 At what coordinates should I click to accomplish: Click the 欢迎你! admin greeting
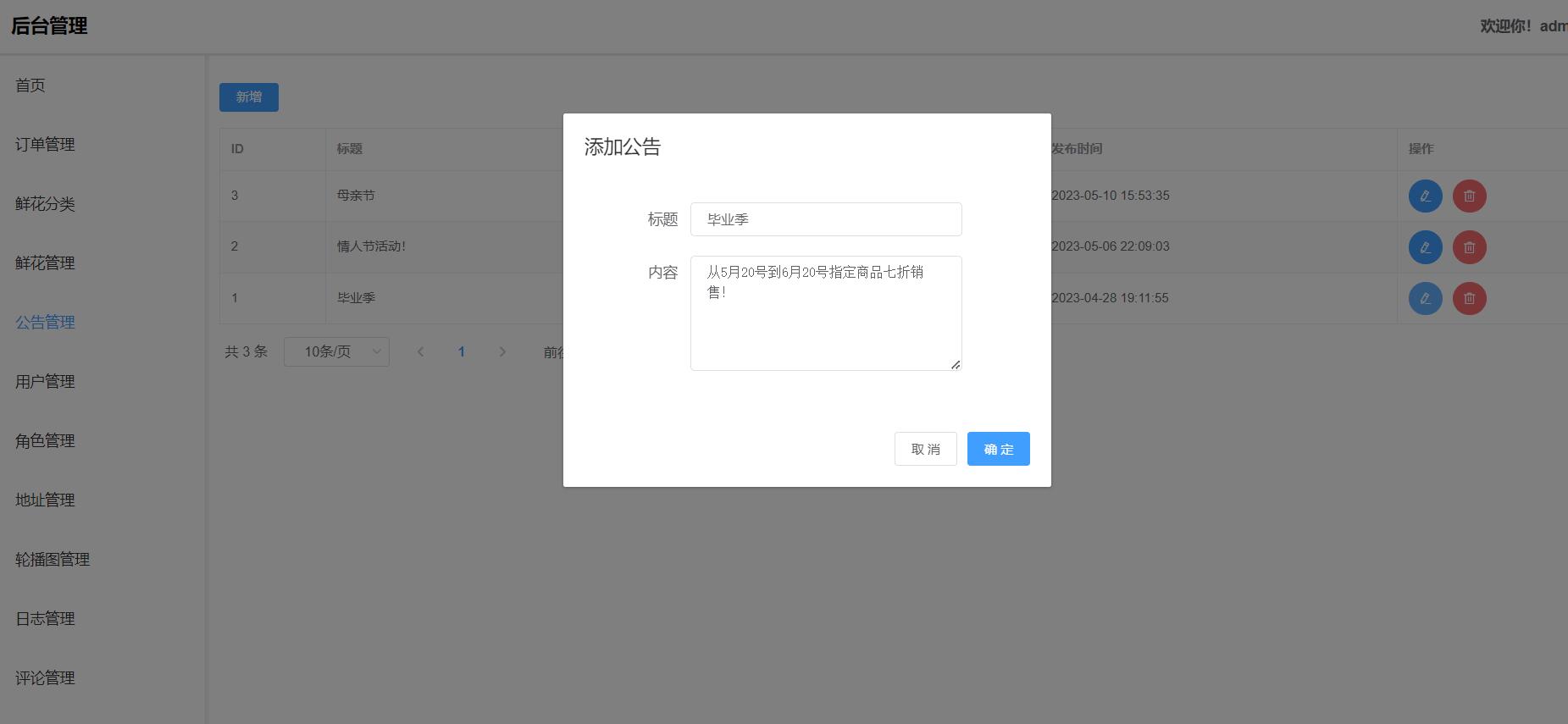[x=1523, y=26]
